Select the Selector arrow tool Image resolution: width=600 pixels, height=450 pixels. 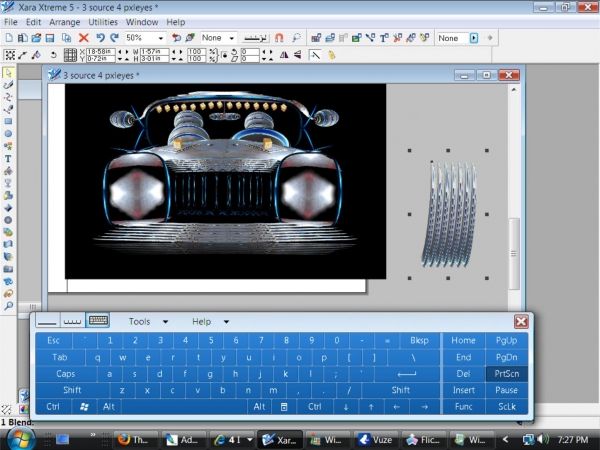point(8,73)
